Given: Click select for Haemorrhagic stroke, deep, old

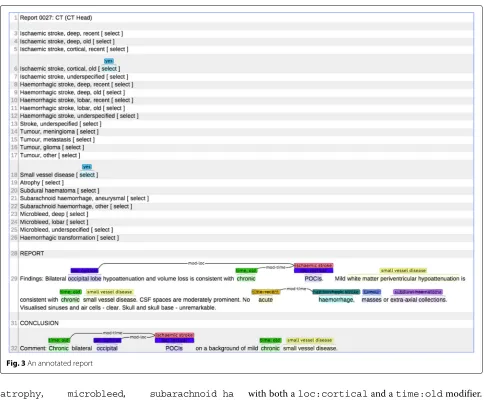Looking at the screenshot, I should pyautogui.click(x=114, y=92).
